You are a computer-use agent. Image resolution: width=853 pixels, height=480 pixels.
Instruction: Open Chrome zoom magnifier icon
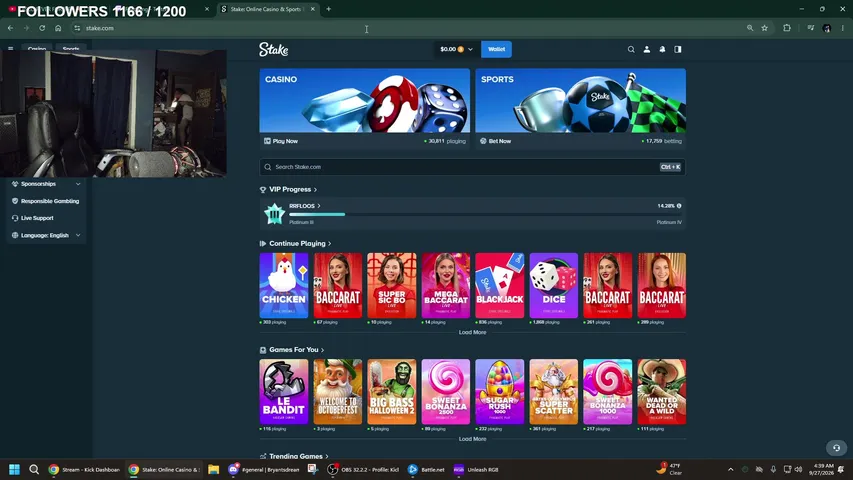(x=750, y=28)
